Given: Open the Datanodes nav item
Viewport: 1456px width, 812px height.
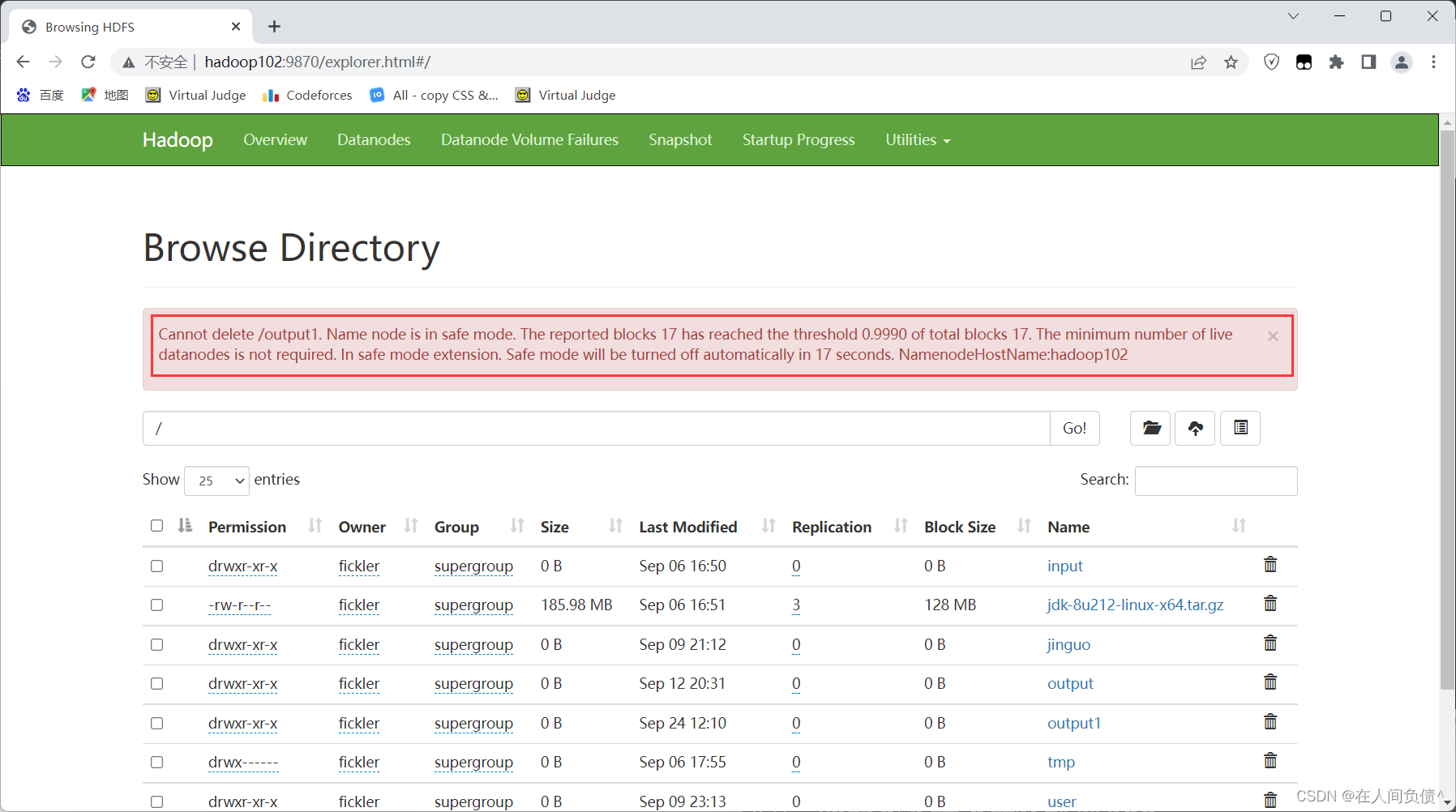Looking at the screenshot, I should [374, 139].
